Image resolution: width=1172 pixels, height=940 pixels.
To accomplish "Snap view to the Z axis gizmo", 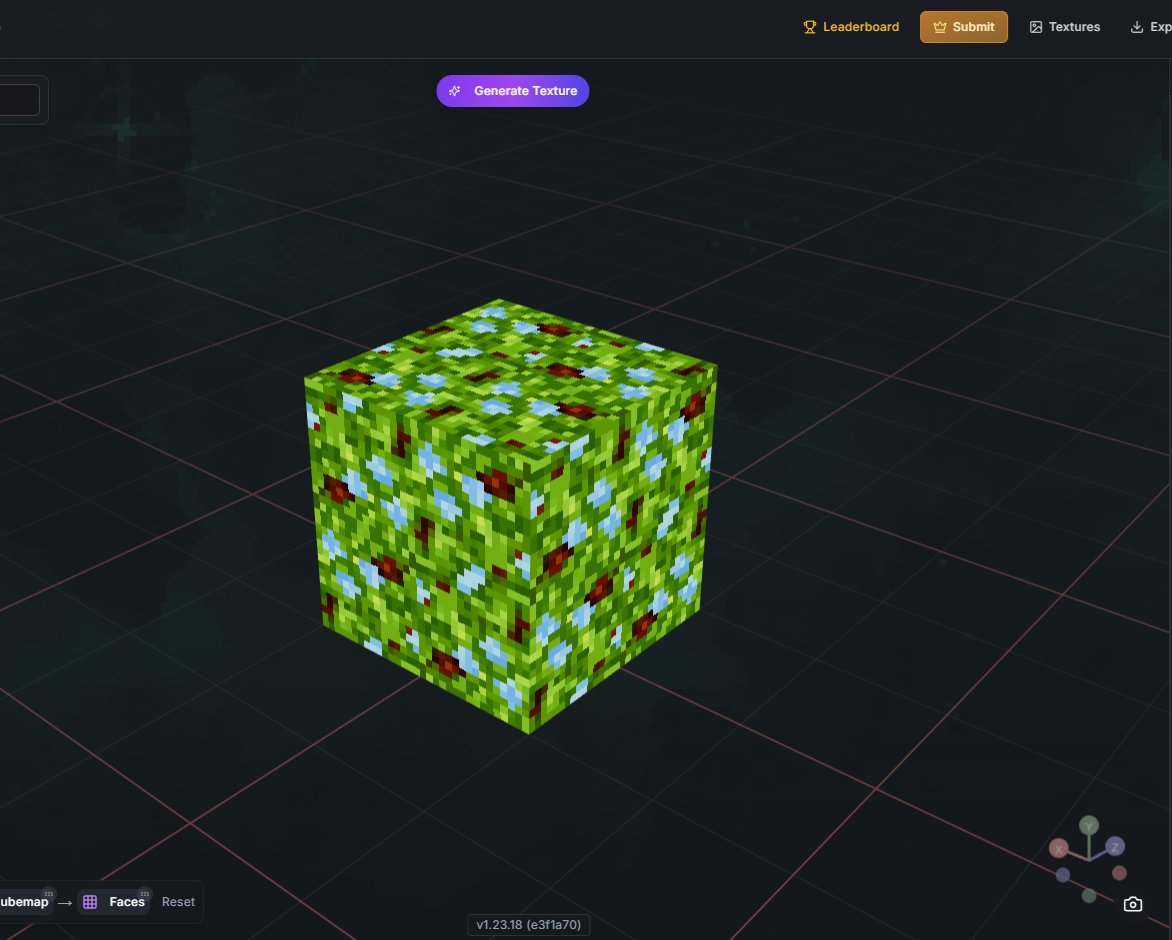I will pos(1115,847).
